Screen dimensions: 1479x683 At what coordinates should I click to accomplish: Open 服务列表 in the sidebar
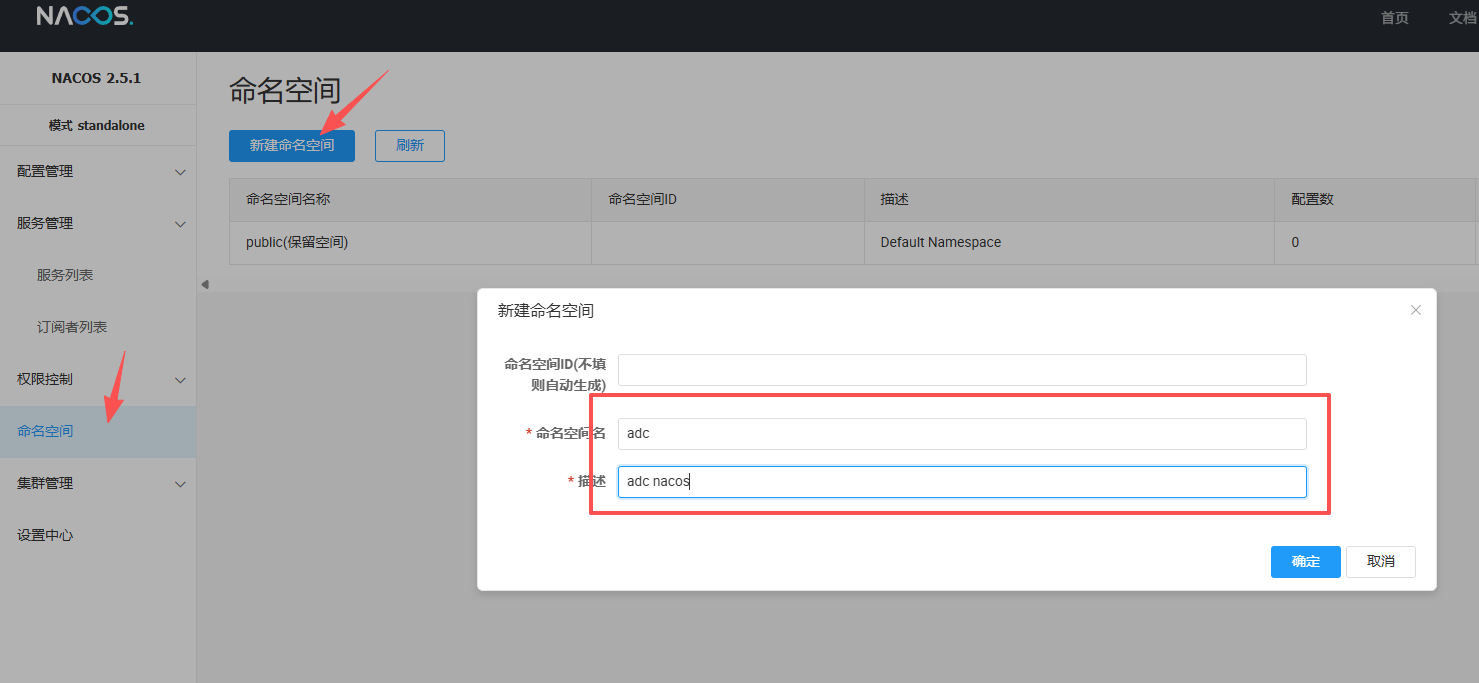(x=65, y=275)
